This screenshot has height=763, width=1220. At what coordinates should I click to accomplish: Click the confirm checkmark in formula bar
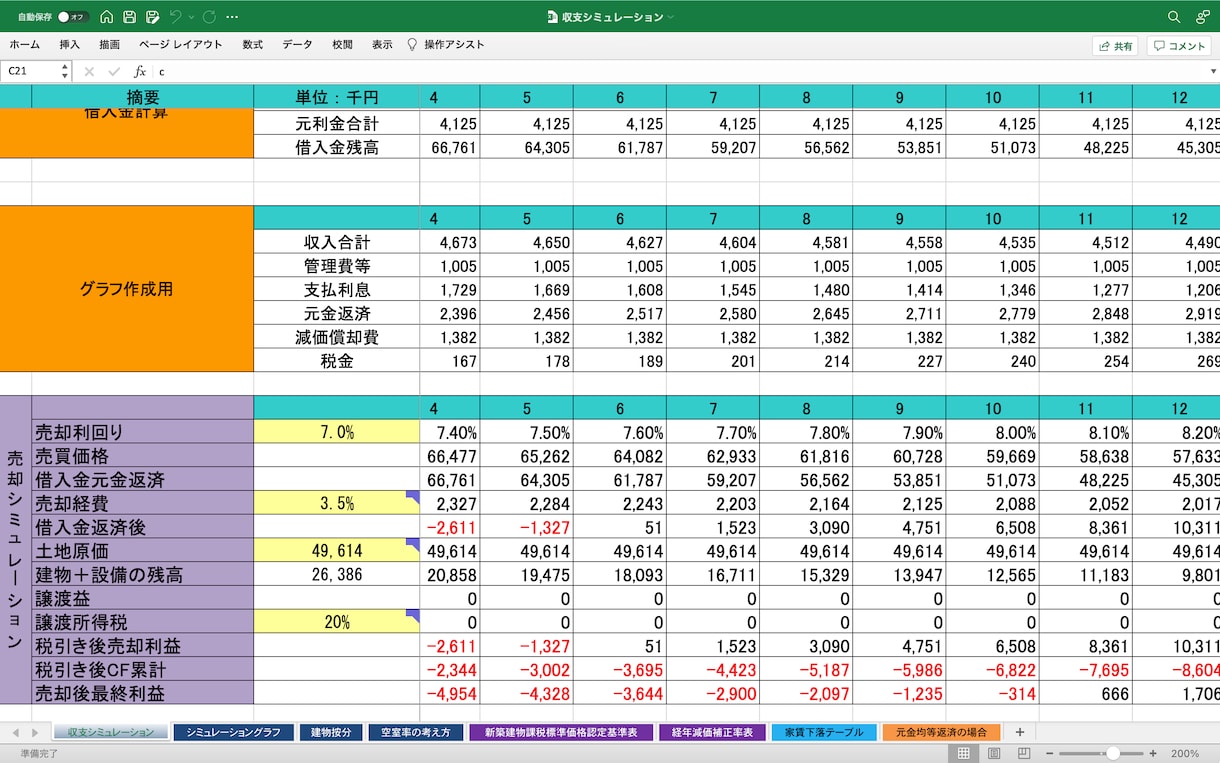point(115,71)
